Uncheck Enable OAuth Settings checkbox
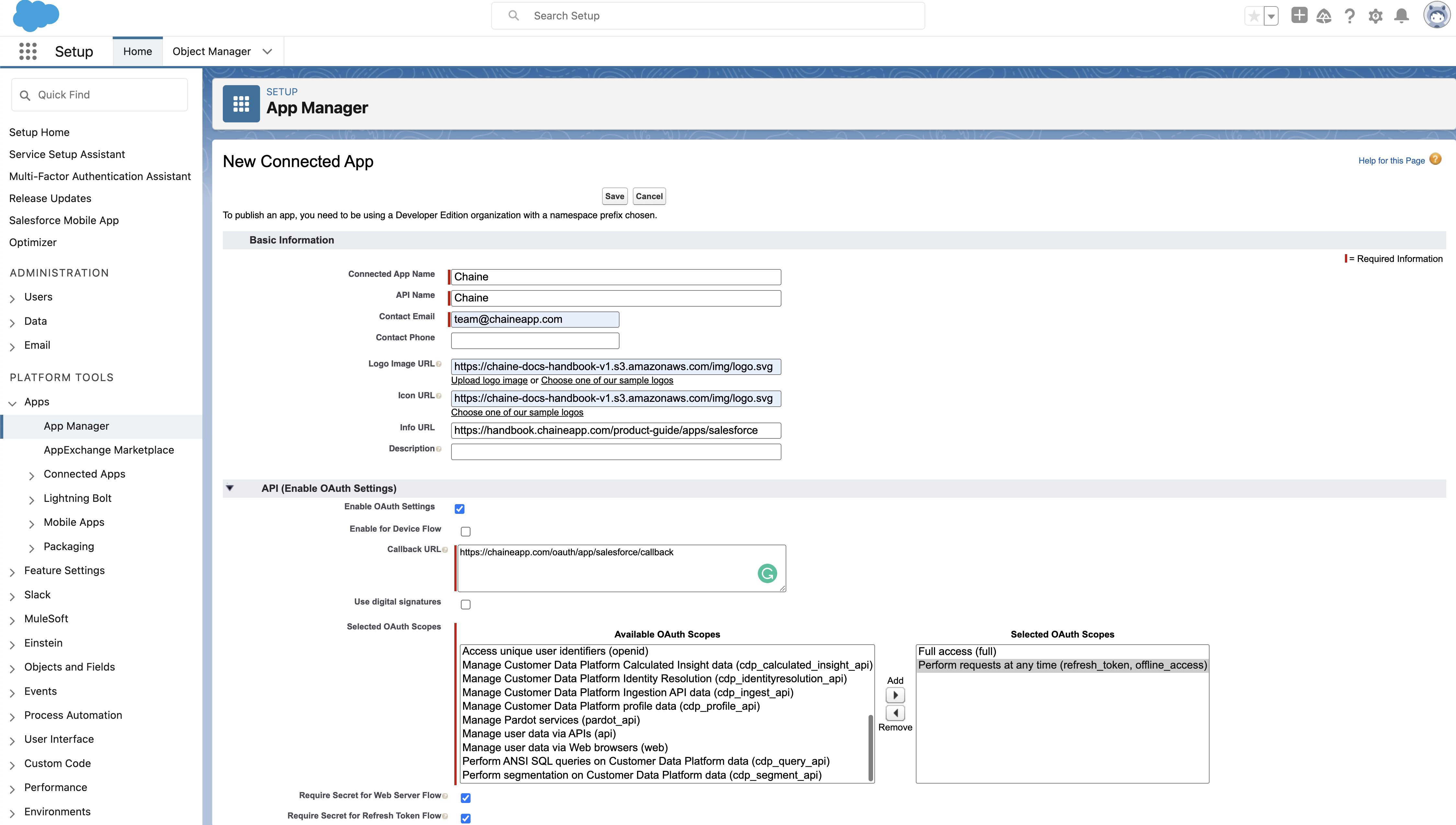Viewport: 1456px width, 825px height. [460, 509]
